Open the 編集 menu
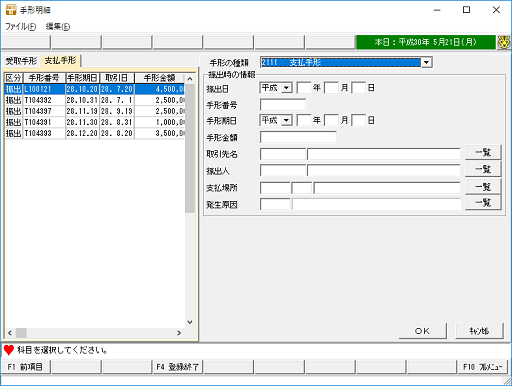512x386 pixels. point(58,27)
